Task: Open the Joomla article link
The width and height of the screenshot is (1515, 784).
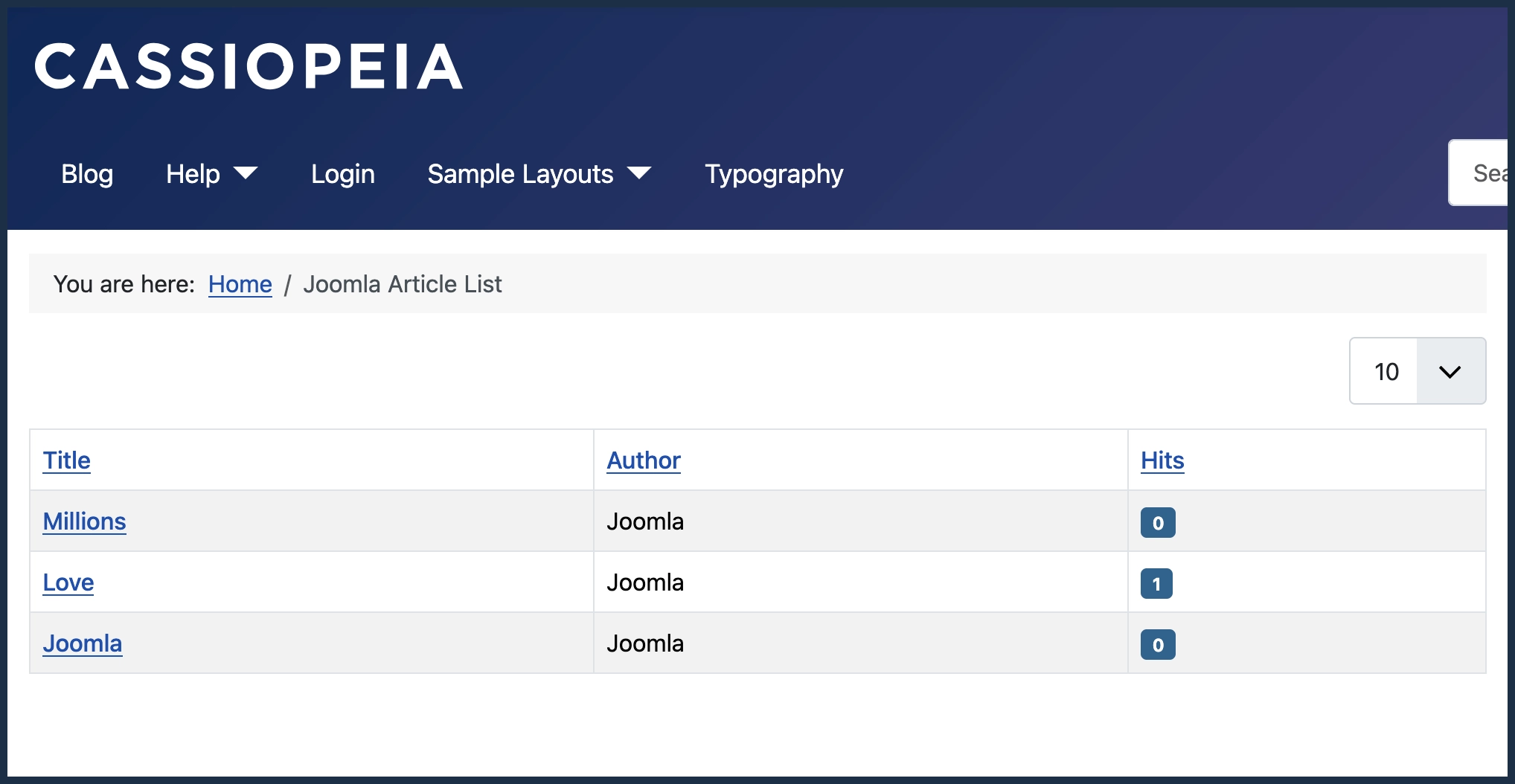Action: click(x=83, y=643)
